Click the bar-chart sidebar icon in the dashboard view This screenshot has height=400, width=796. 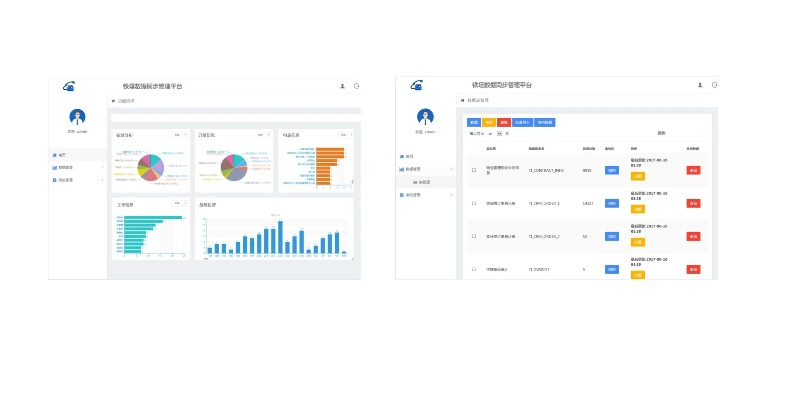(54, 167)
